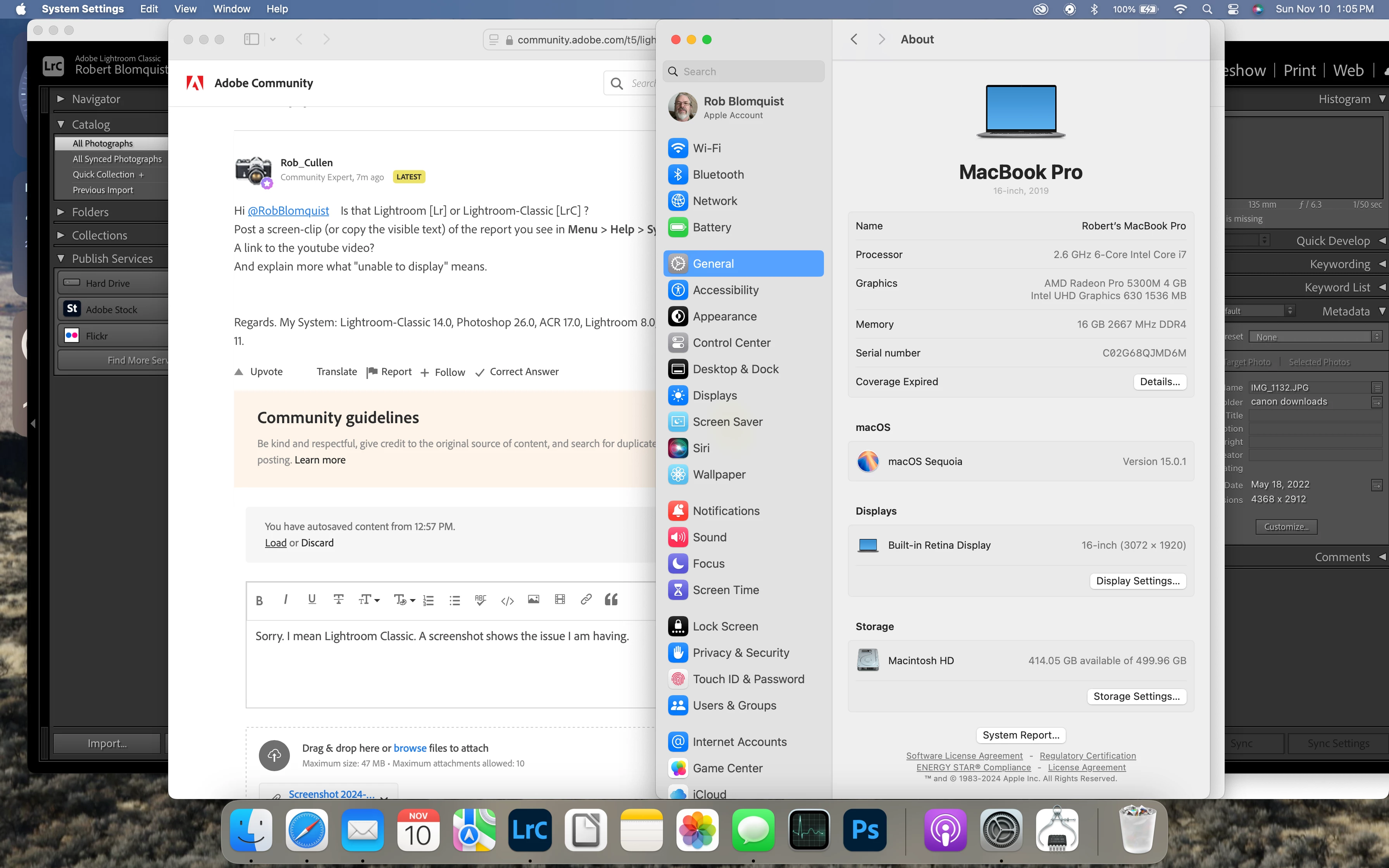
Task: Click the System Report... button
Action: pos(1020,735)
